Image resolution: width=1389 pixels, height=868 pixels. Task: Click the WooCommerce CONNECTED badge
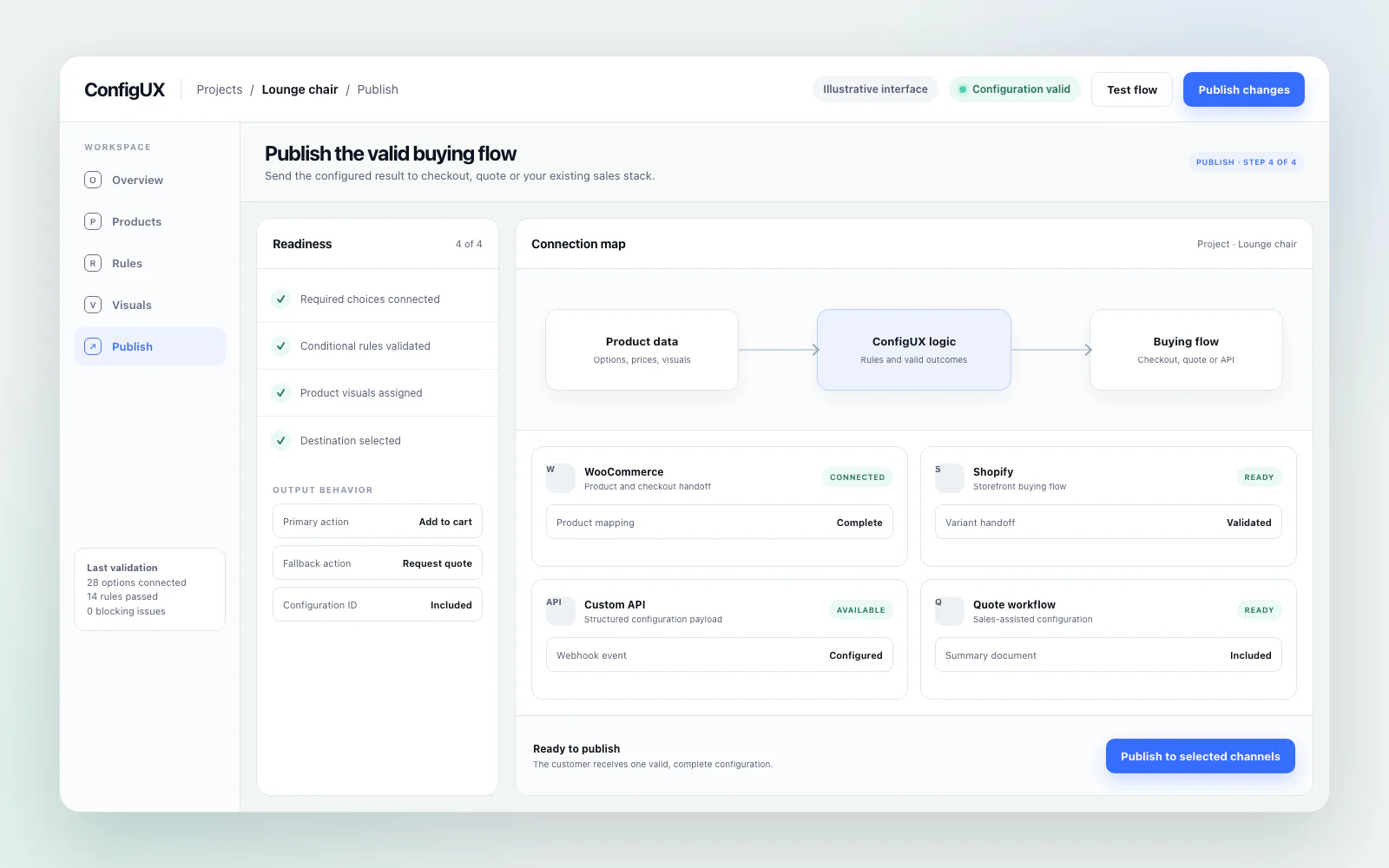pyautogui.click(x=857, y=477)
